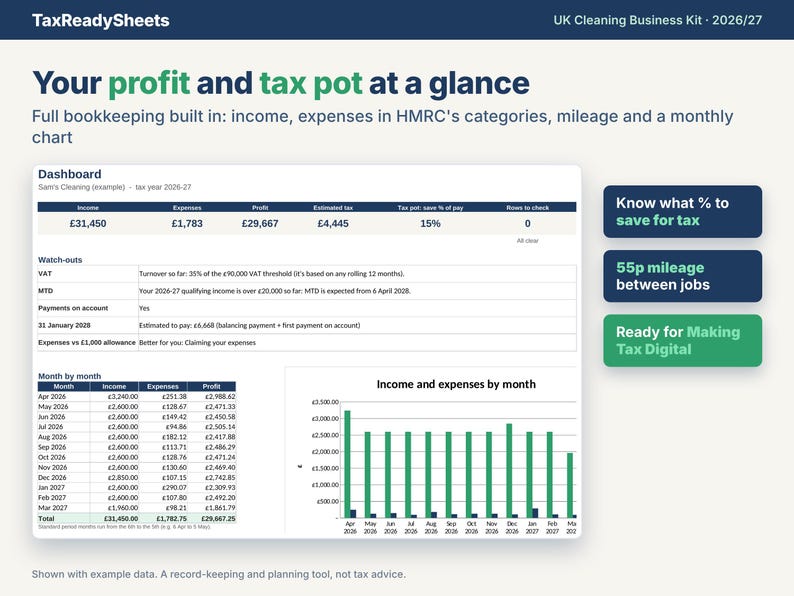The image size is (794, 596).
Task: Click the Jan 2027 dark expenses bar
Action: (x=535, y=513)
